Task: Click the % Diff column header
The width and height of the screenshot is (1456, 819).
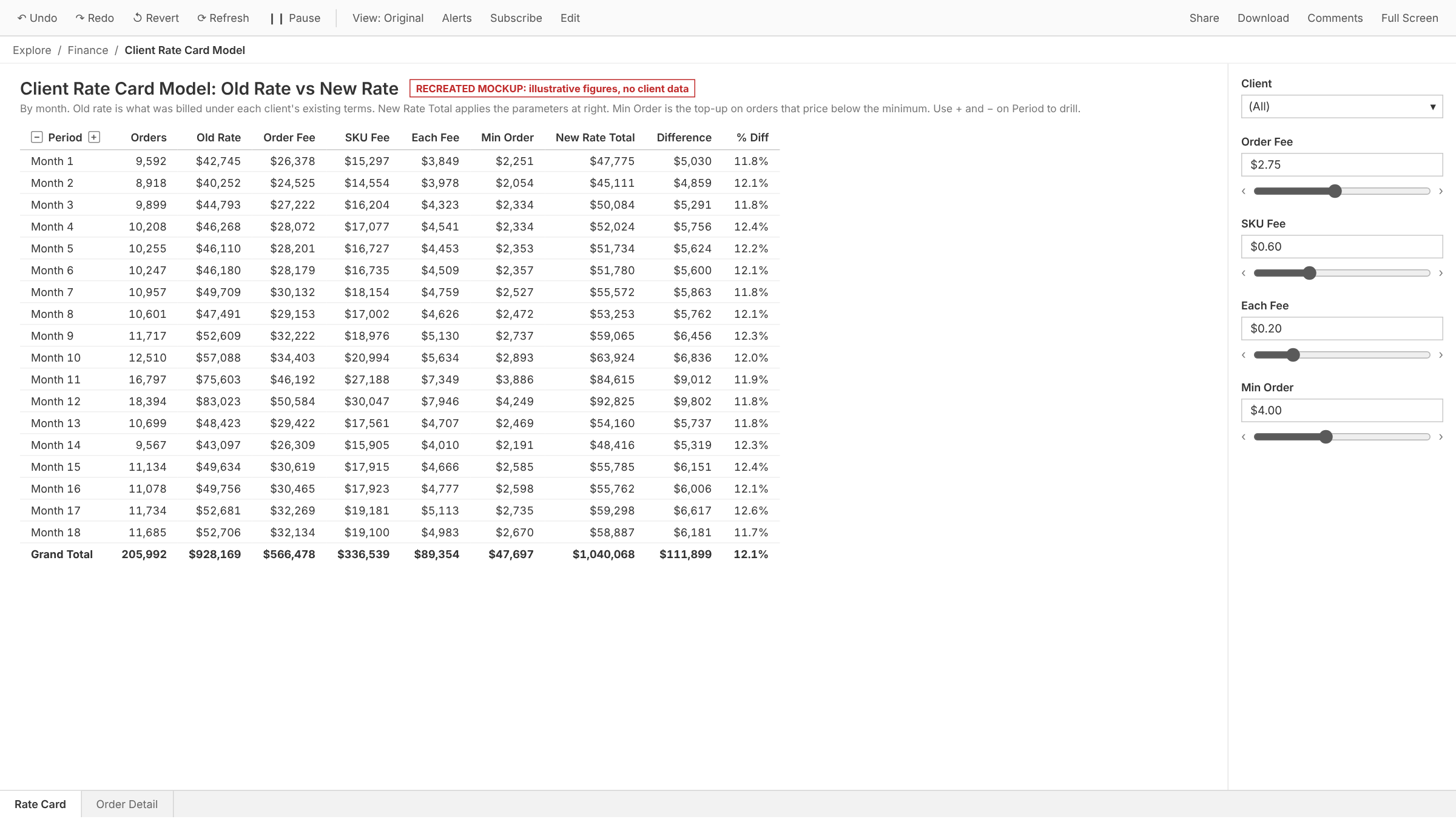Action: coord(752,138)
